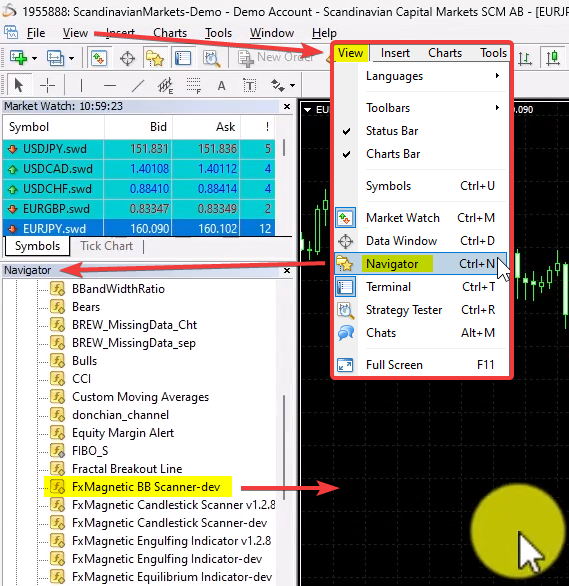Choose Symbols Ctrl+U in View menu
Image resolution: width=569 pixels, height=586 pixels.
click(421, 186)
